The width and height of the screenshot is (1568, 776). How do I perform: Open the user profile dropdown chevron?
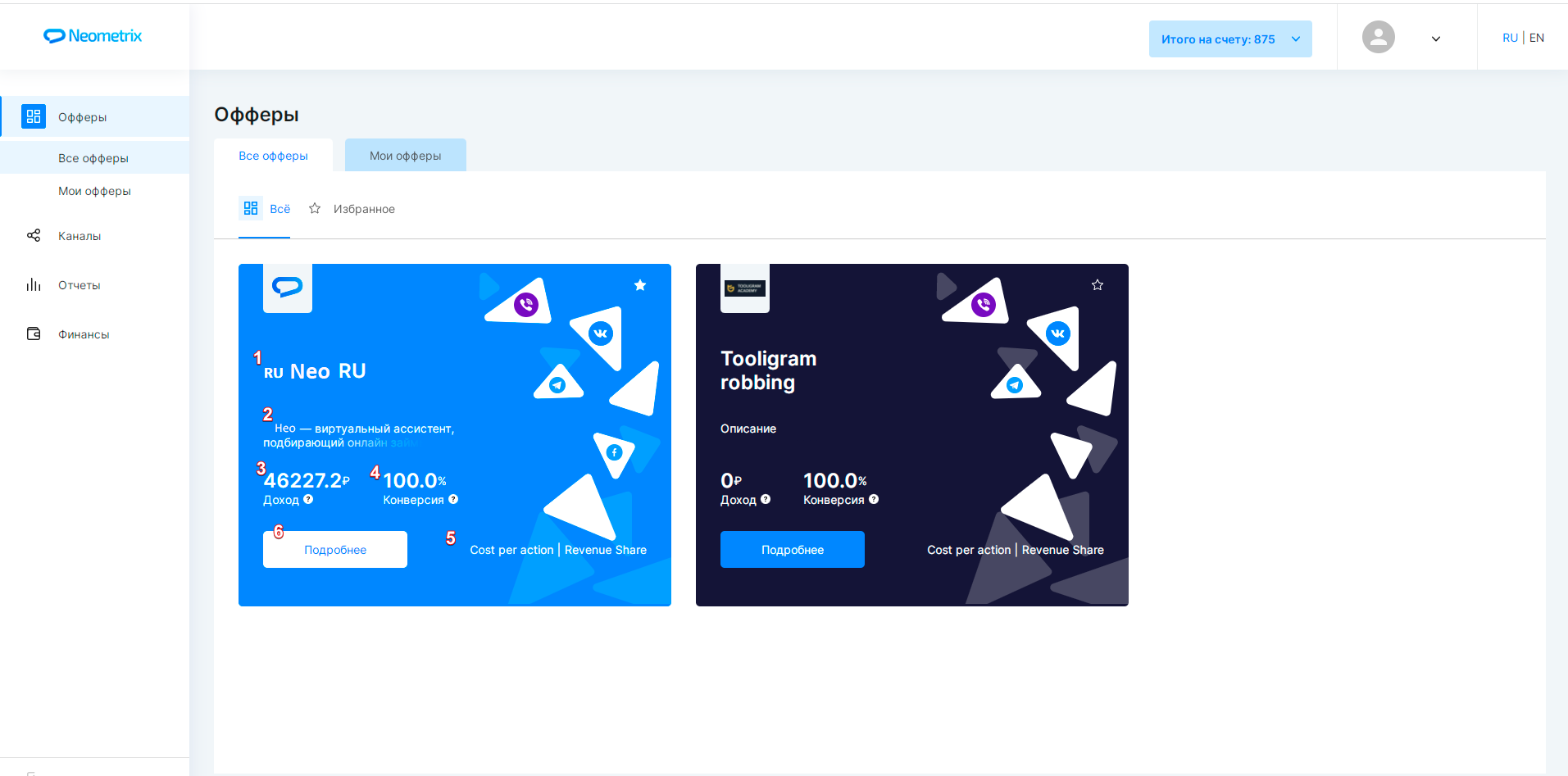coord(1436,39)
